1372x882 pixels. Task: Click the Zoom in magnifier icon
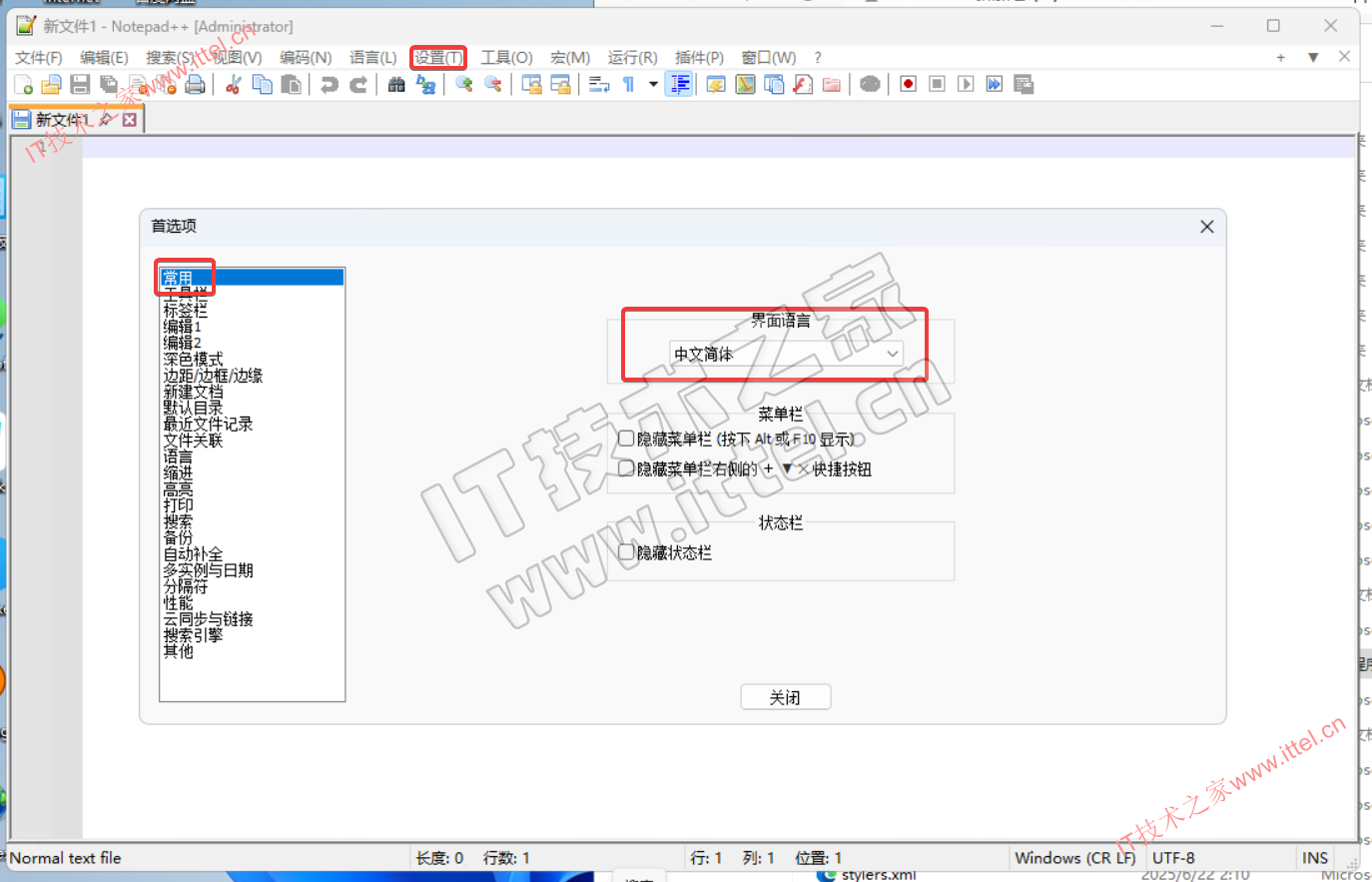[x=463, y=85]
